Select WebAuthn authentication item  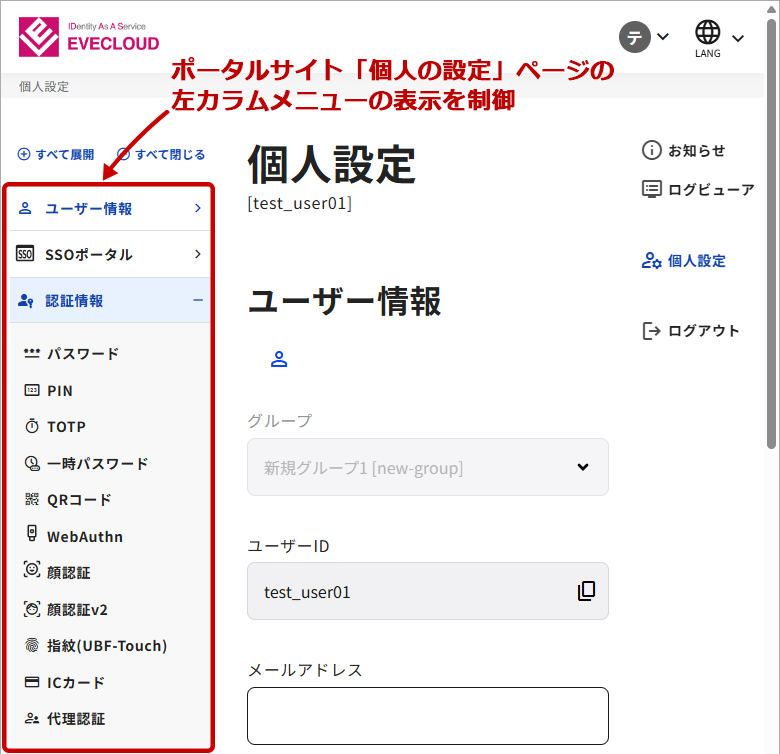tap(84, 537)
